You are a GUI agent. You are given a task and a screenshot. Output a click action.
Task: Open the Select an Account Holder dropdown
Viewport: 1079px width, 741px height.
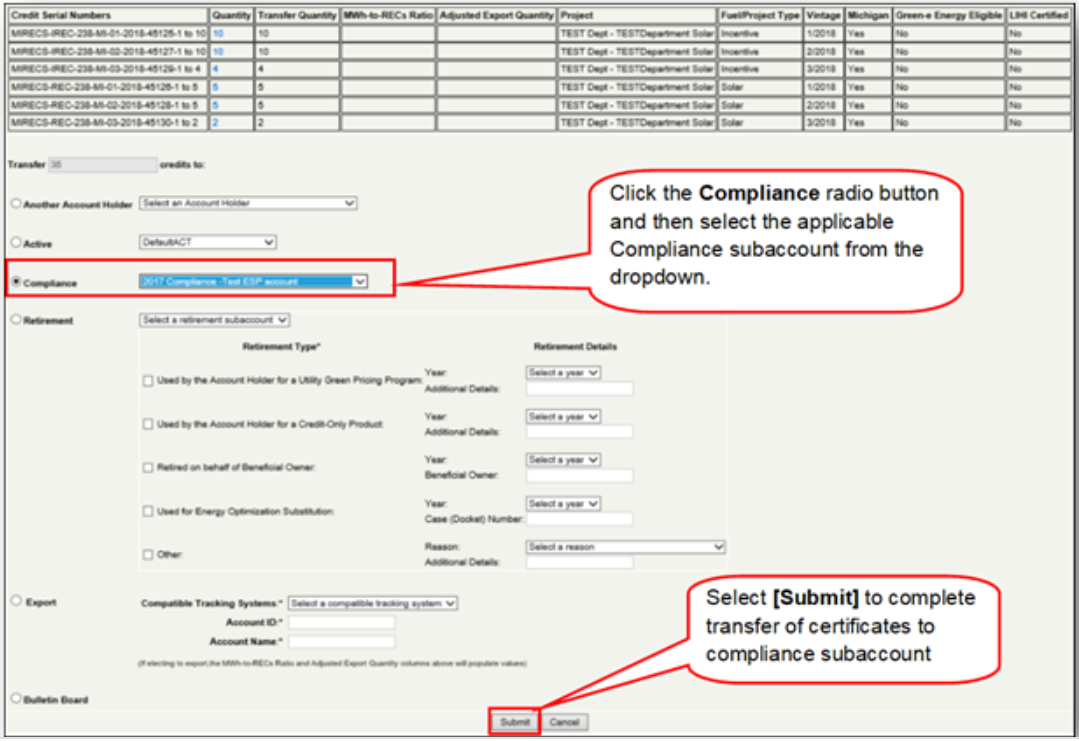click(248, 203)
